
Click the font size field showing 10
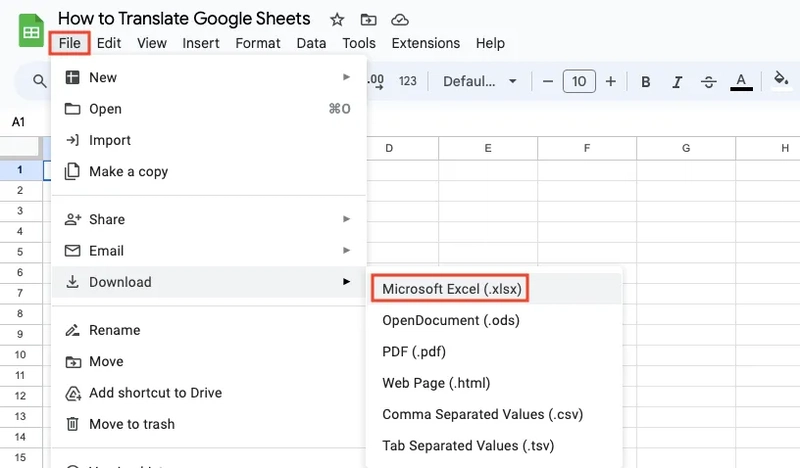[579, 81]
